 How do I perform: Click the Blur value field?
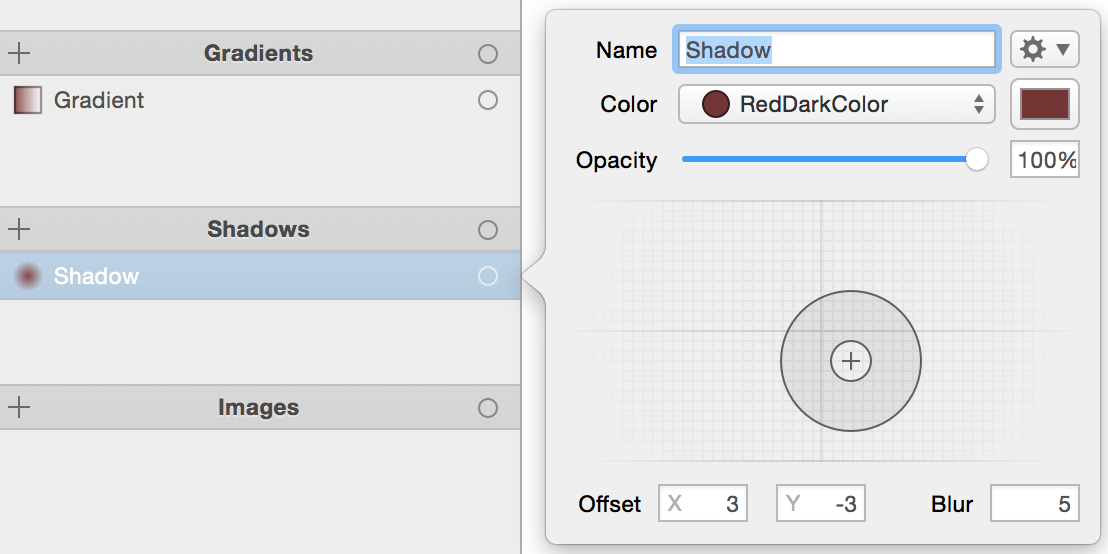click(x=1034, y=504)
